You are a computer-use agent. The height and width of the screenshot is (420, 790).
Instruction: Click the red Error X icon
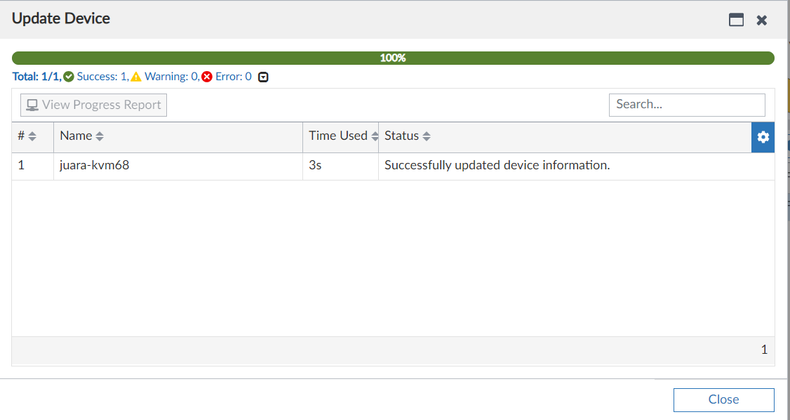(207, 76)
